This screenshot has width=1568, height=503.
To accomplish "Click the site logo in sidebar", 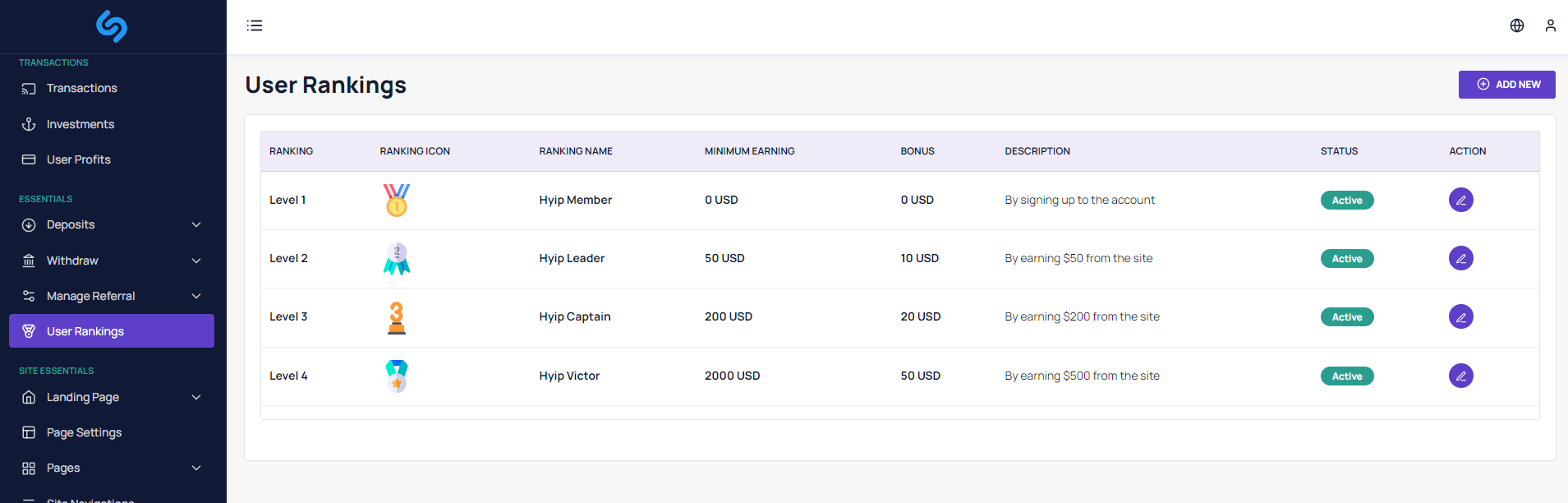I will (112, 26).
